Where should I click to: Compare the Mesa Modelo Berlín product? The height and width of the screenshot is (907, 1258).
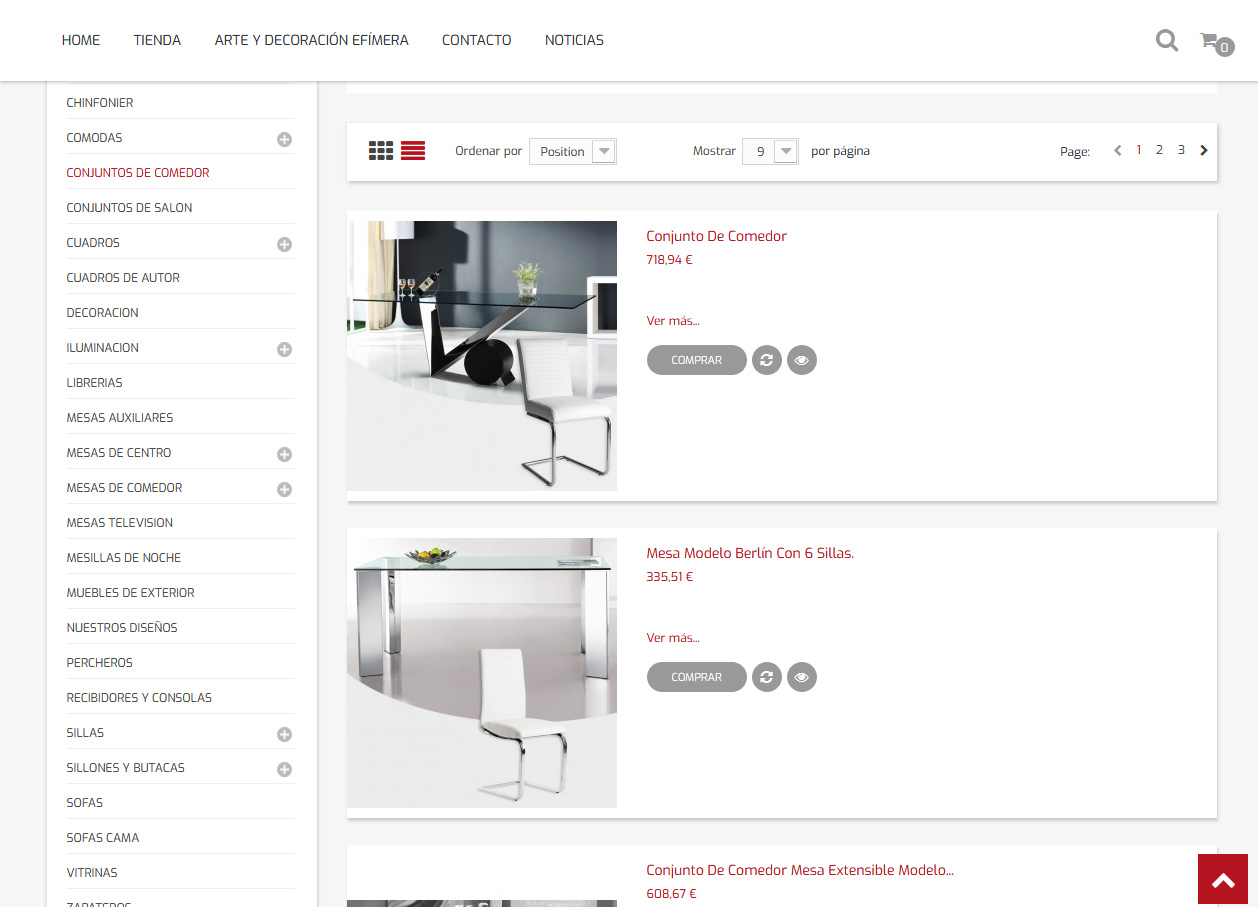(767, 677)
